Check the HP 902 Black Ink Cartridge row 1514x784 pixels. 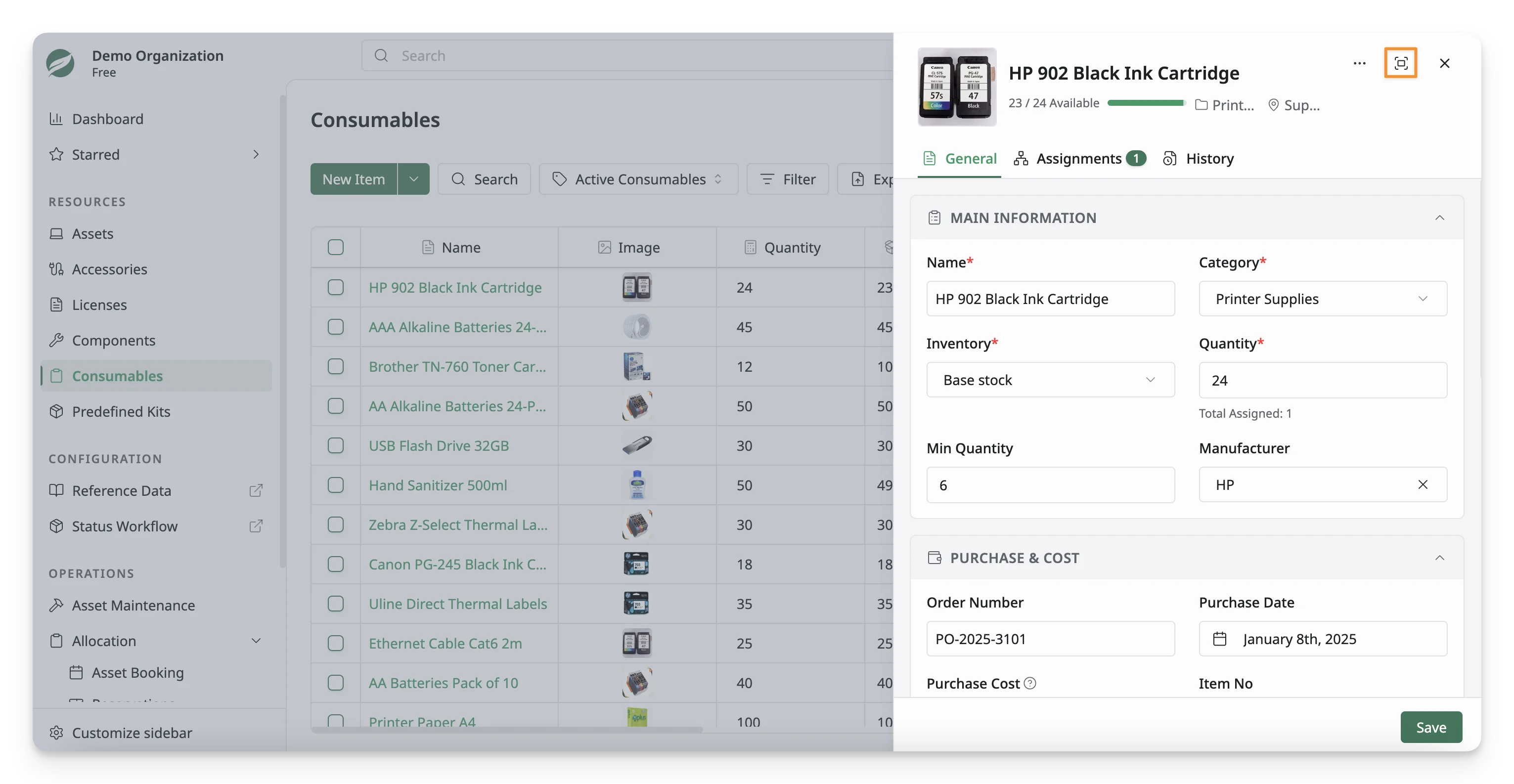click(336, 287)
